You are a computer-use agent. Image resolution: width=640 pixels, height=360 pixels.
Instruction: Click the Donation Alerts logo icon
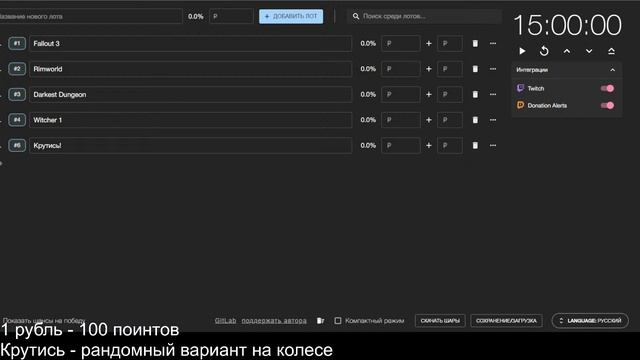pos(520,105)
